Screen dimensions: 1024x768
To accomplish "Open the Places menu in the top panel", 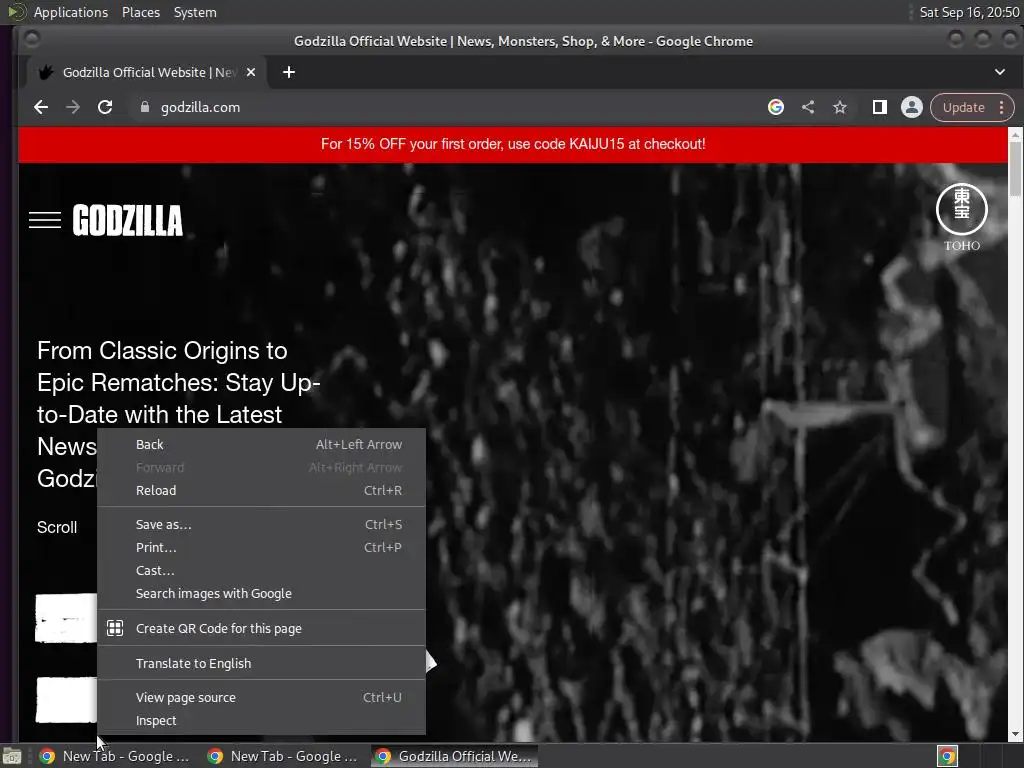I will 141,12.
